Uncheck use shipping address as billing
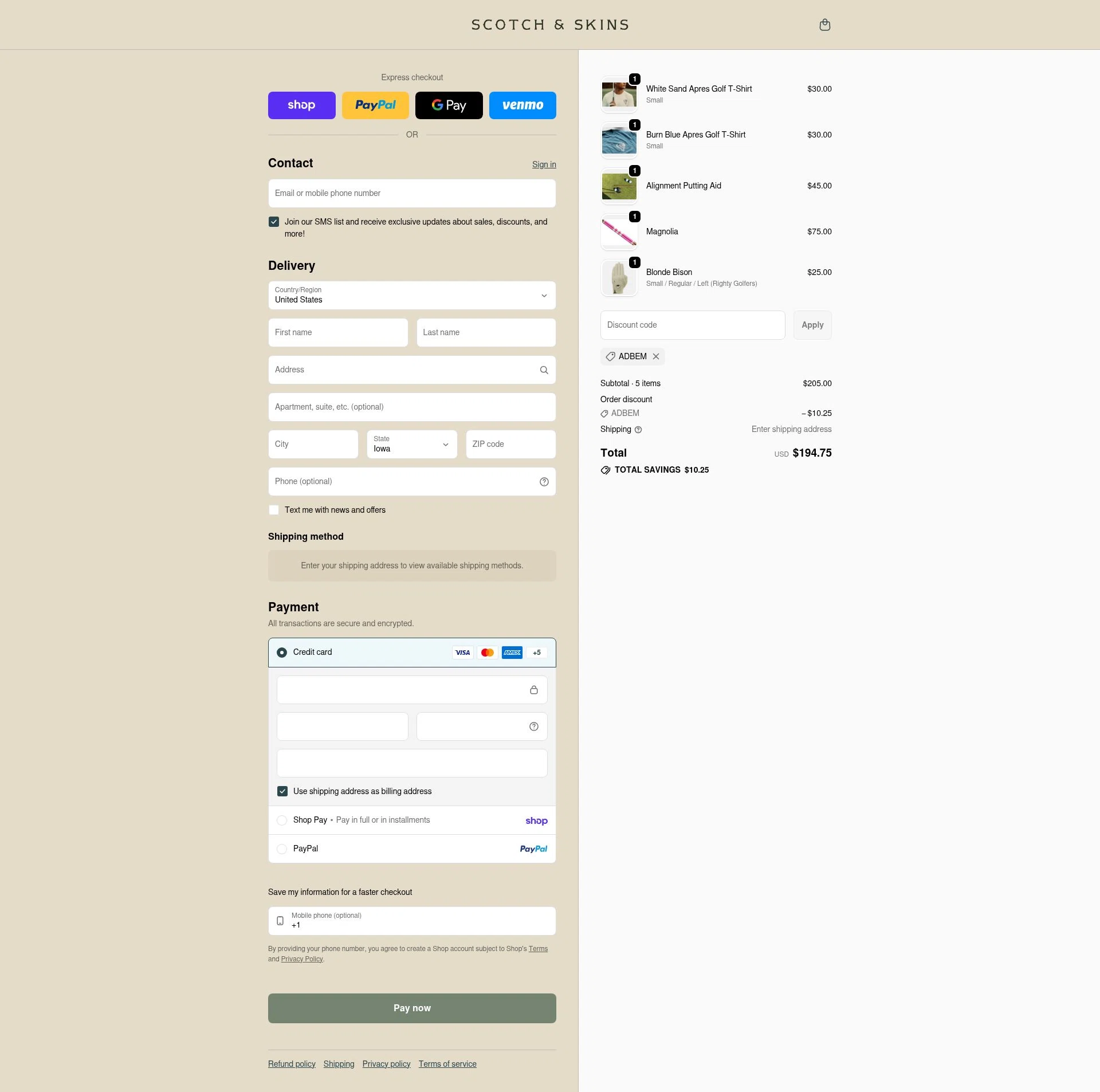The height and width of the screenshot is (1092, 1100). 282,791
